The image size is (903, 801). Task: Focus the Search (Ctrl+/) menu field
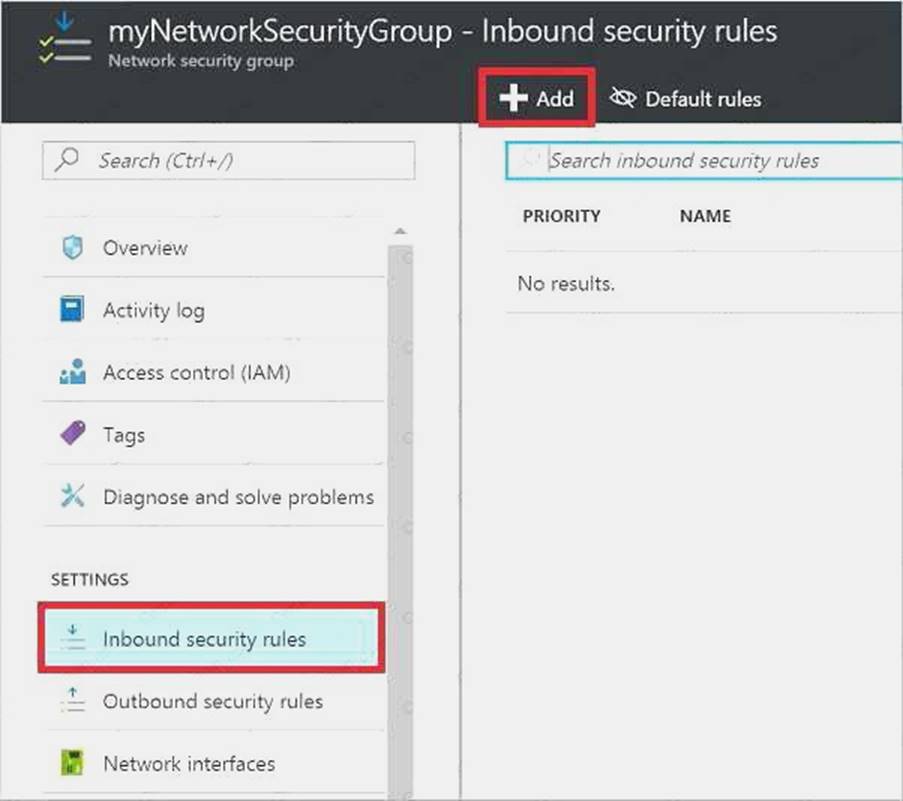coord(229,160)
